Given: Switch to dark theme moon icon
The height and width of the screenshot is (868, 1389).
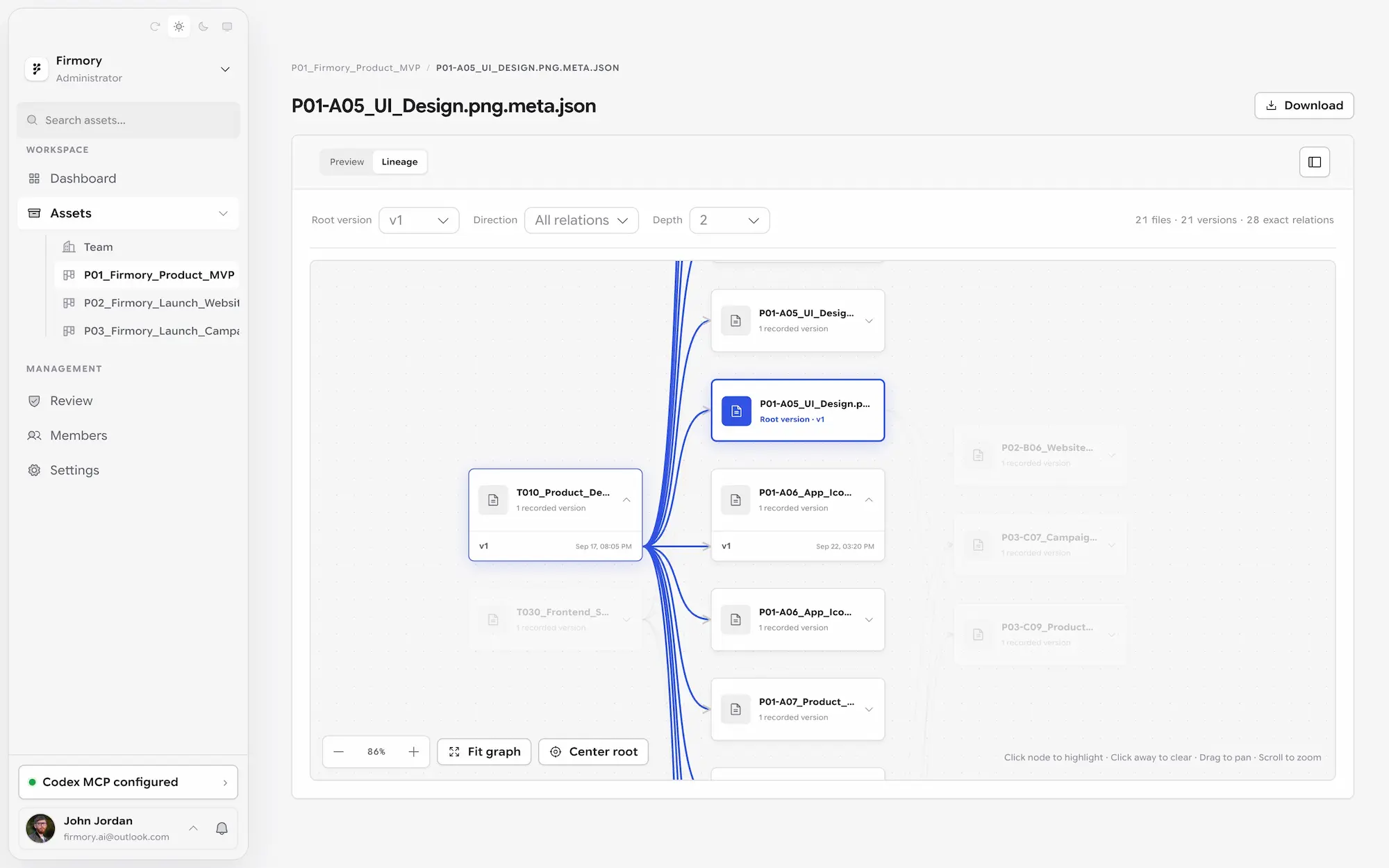Looking at the screenshot, I should (203, 26).
